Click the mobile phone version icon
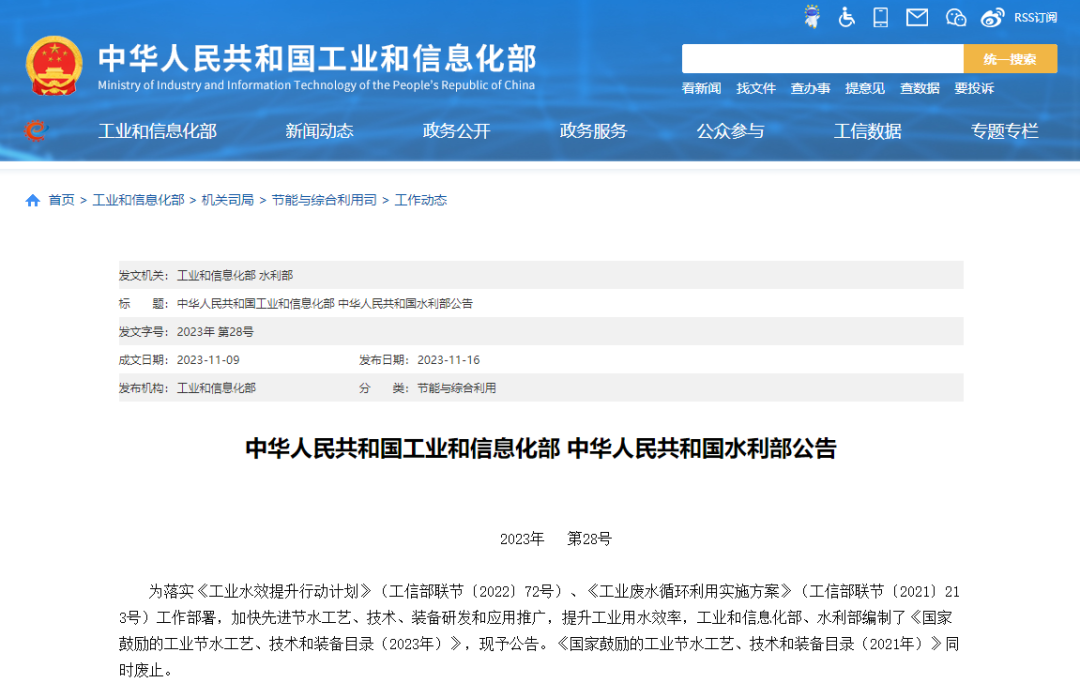 [880, 17]
